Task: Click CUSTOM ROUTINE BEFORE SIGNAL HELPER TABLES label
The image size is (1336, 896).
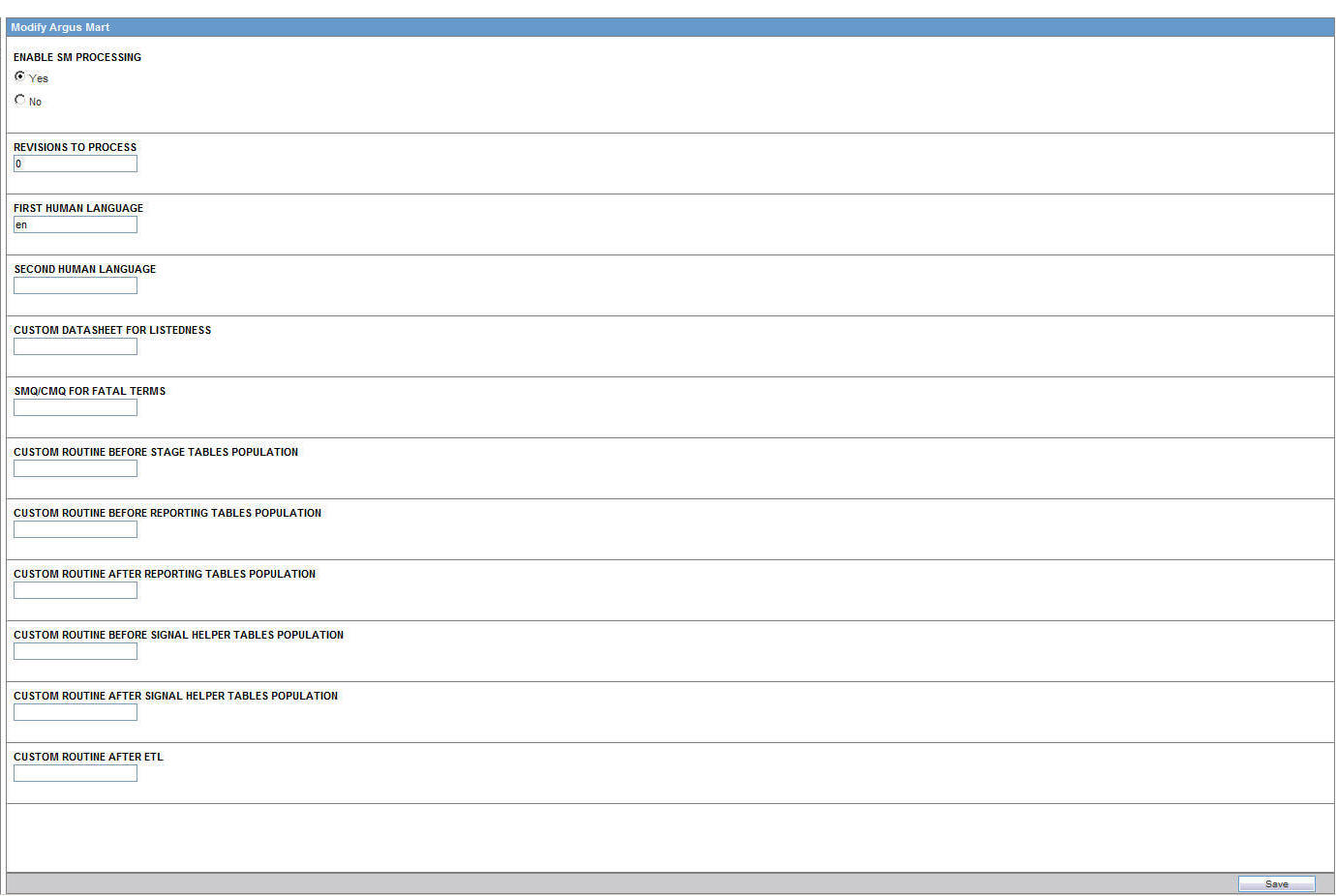Action: pyautogui.click(x=179, y=635)
